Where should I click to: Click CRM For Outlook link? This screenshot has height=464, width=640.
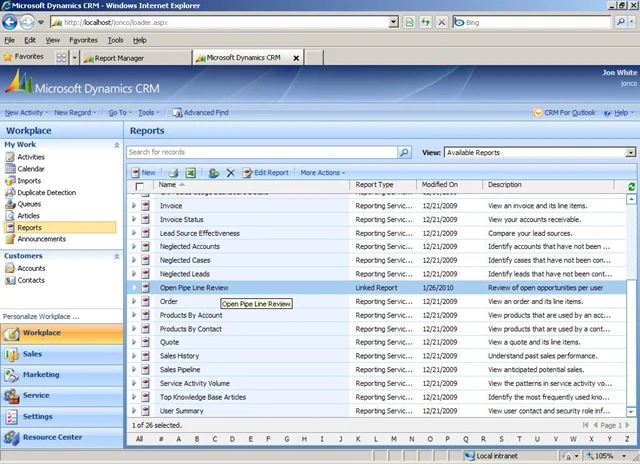coord(564,112)
